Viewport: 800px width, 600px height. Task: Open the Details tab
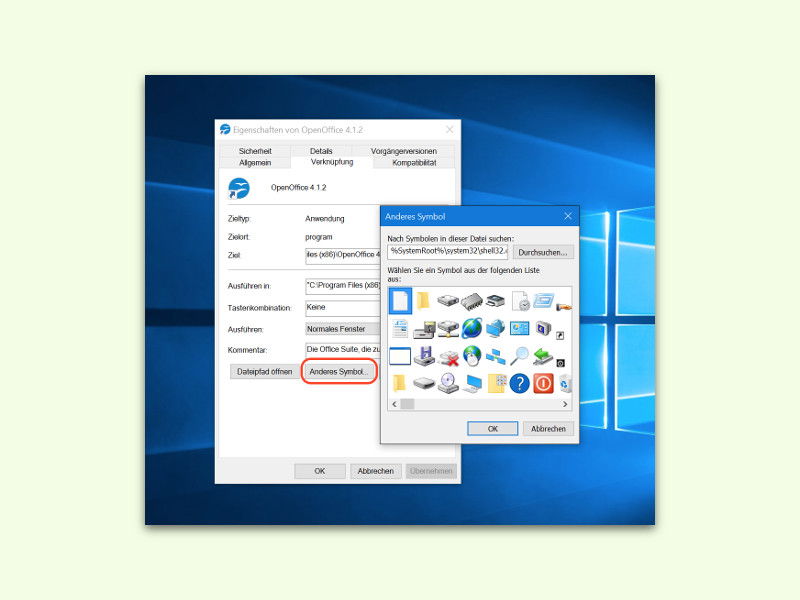[321, 151]
